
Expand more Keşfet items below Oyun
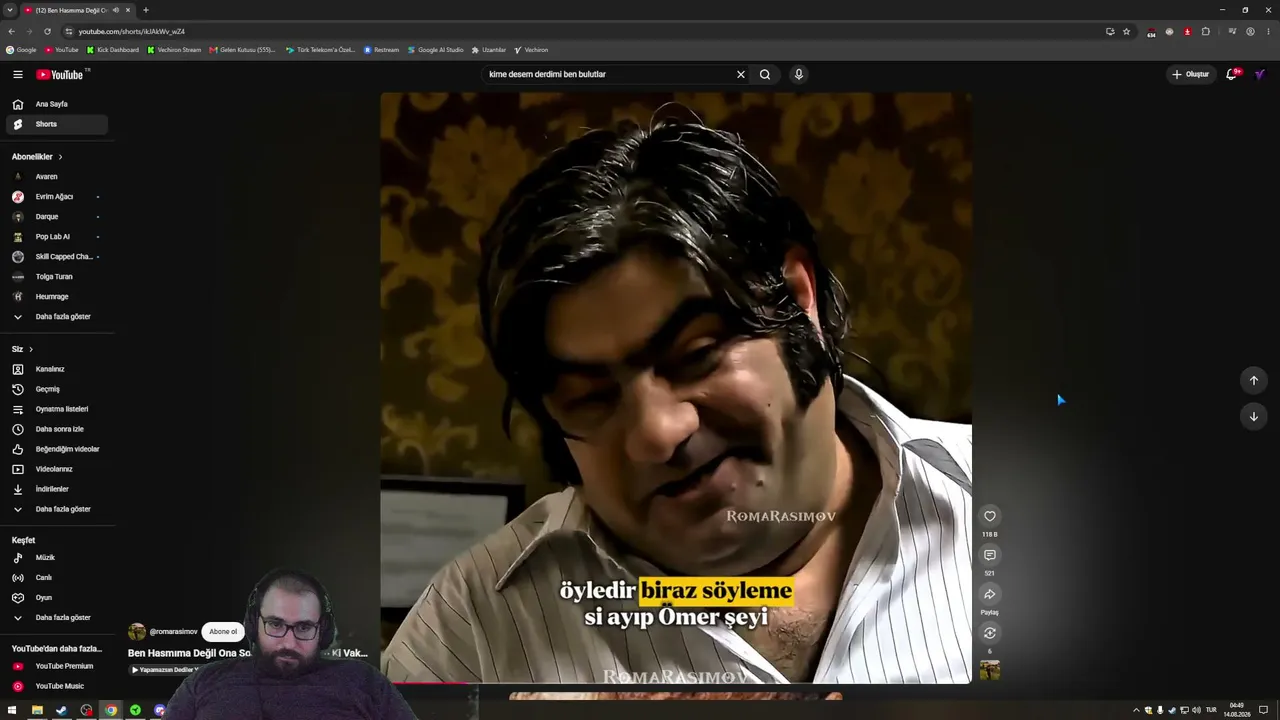(57, 618)
